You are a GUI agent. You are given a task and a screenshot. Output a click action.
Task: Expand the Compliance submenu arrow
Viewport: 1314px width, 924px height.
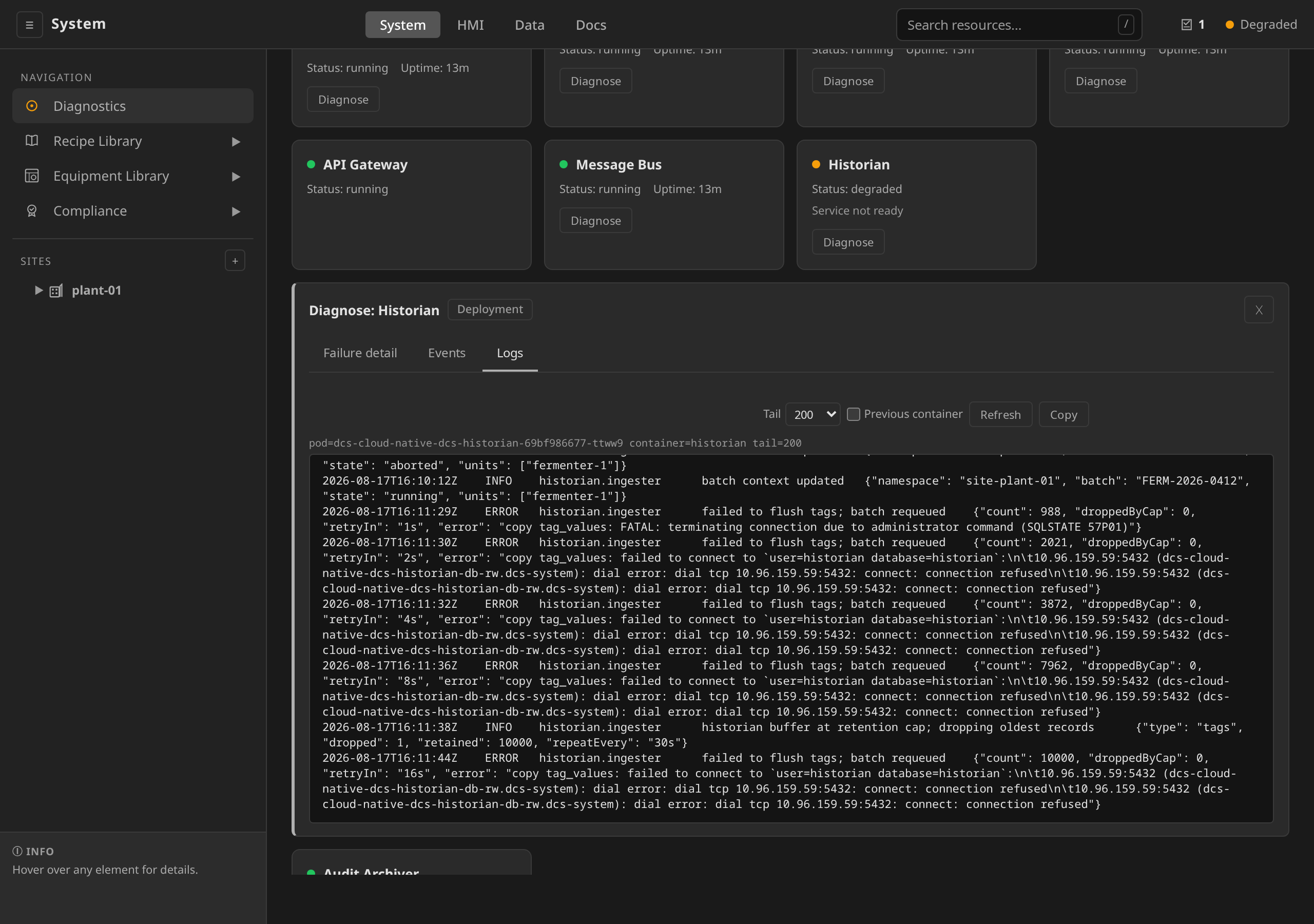(x=235, y=211)
